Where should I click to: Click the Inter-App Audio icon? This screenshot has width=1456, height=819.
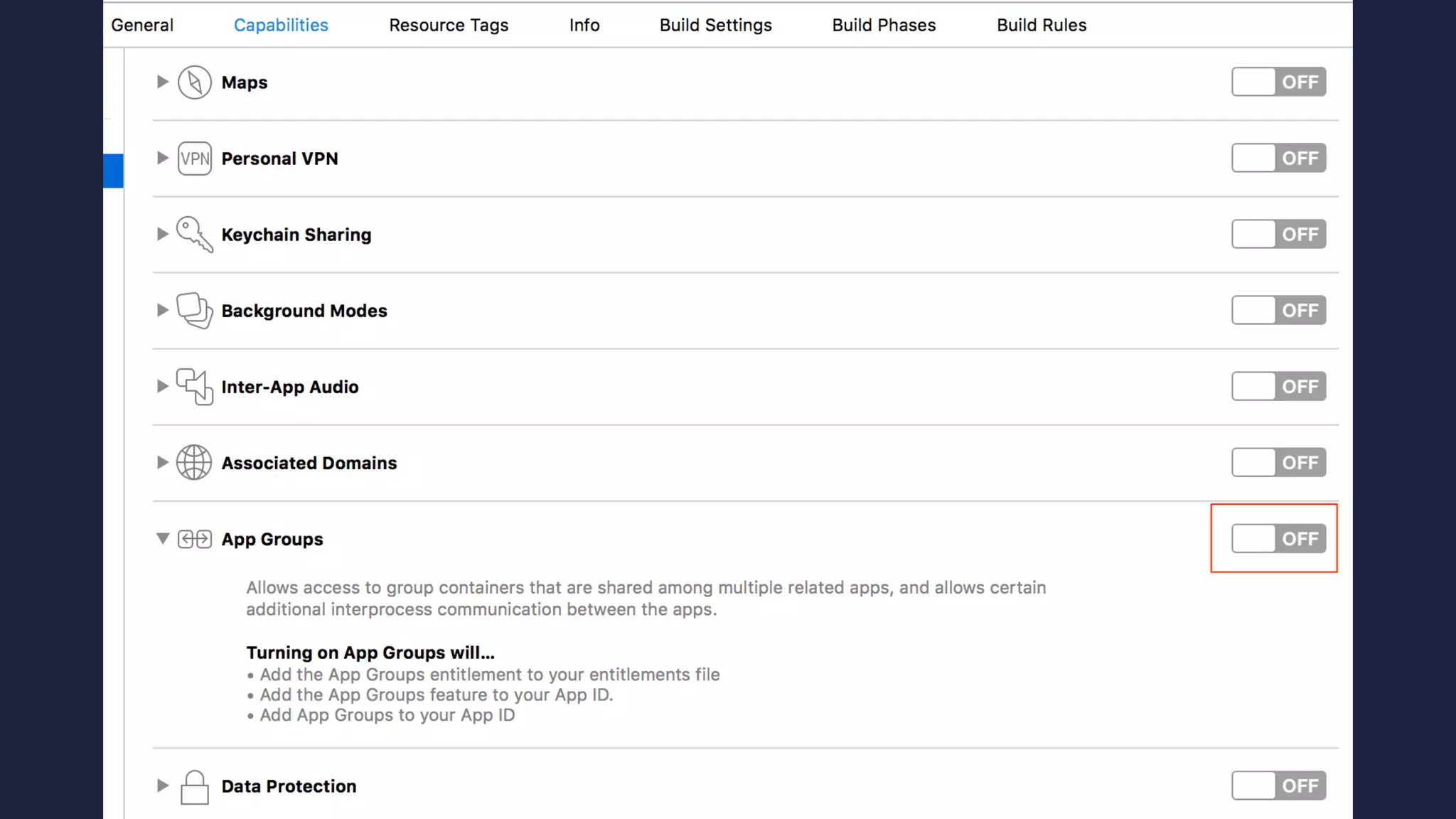pos(194,387)
